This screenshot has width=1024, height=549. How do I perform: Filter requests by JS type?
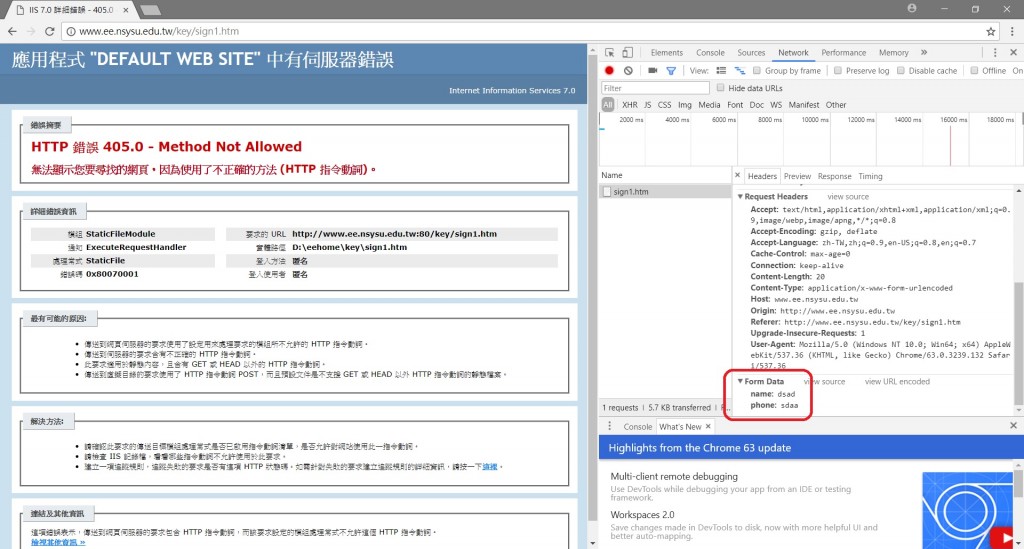coord(647,105)
